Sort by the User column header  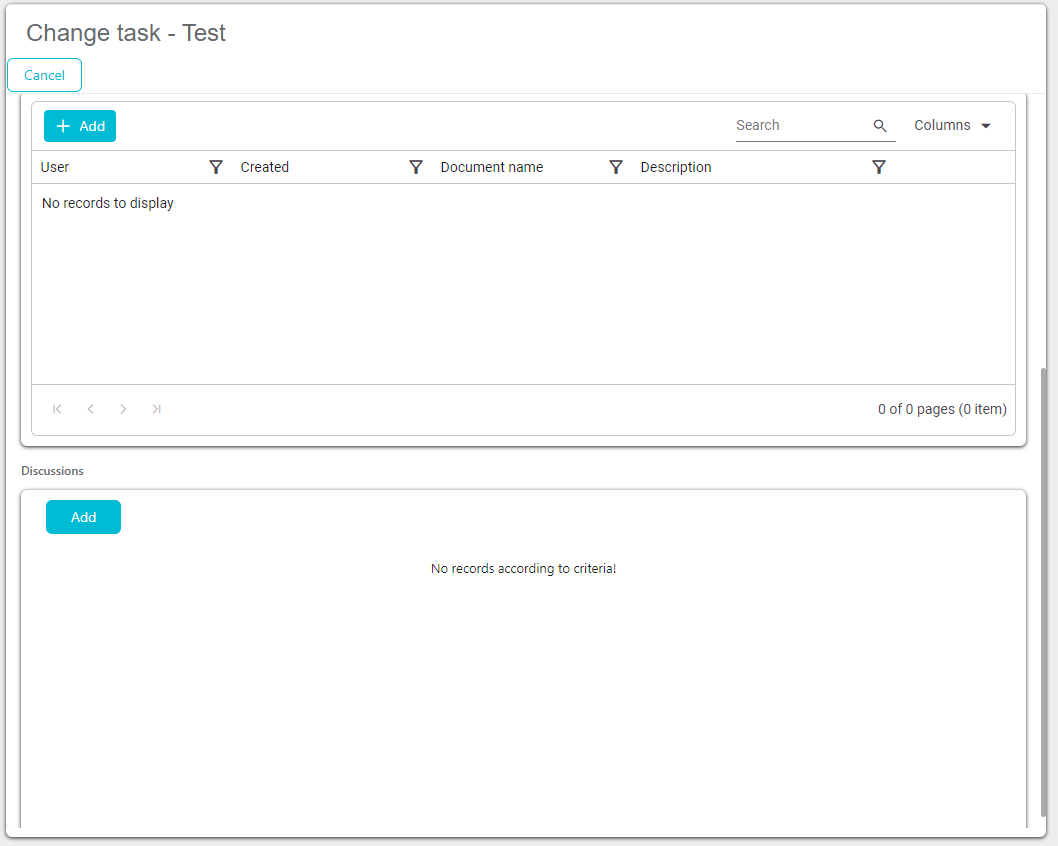[56, 167]
